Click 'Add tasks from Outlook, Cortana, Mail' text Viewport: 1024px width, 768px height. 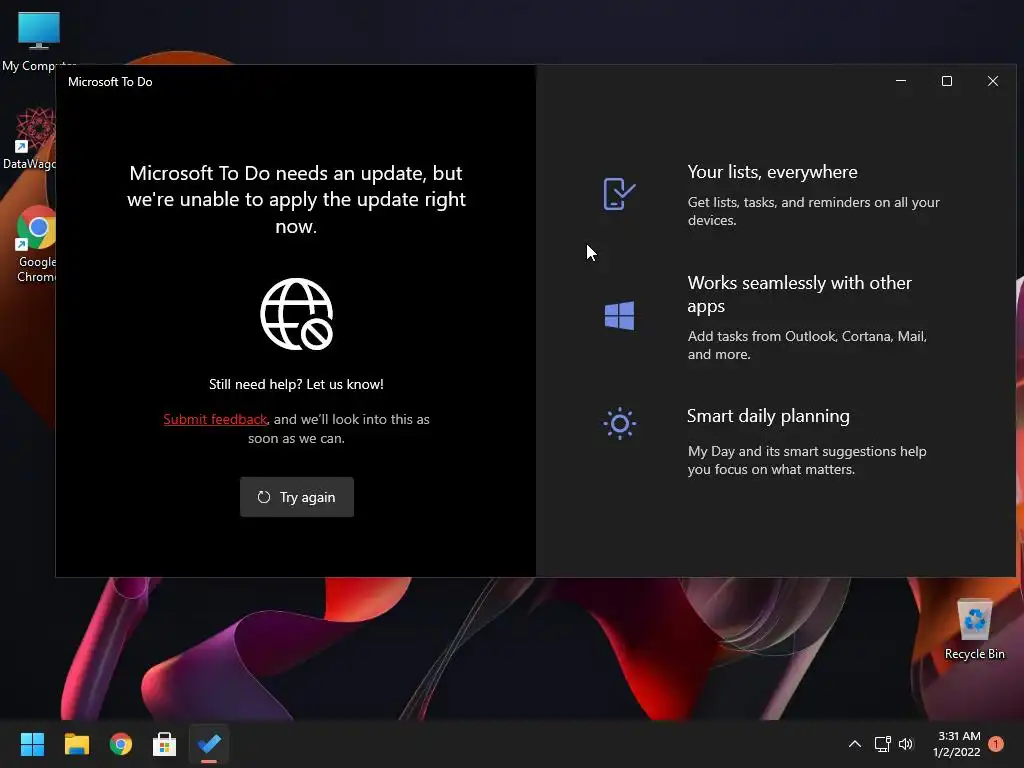[807, 345]
